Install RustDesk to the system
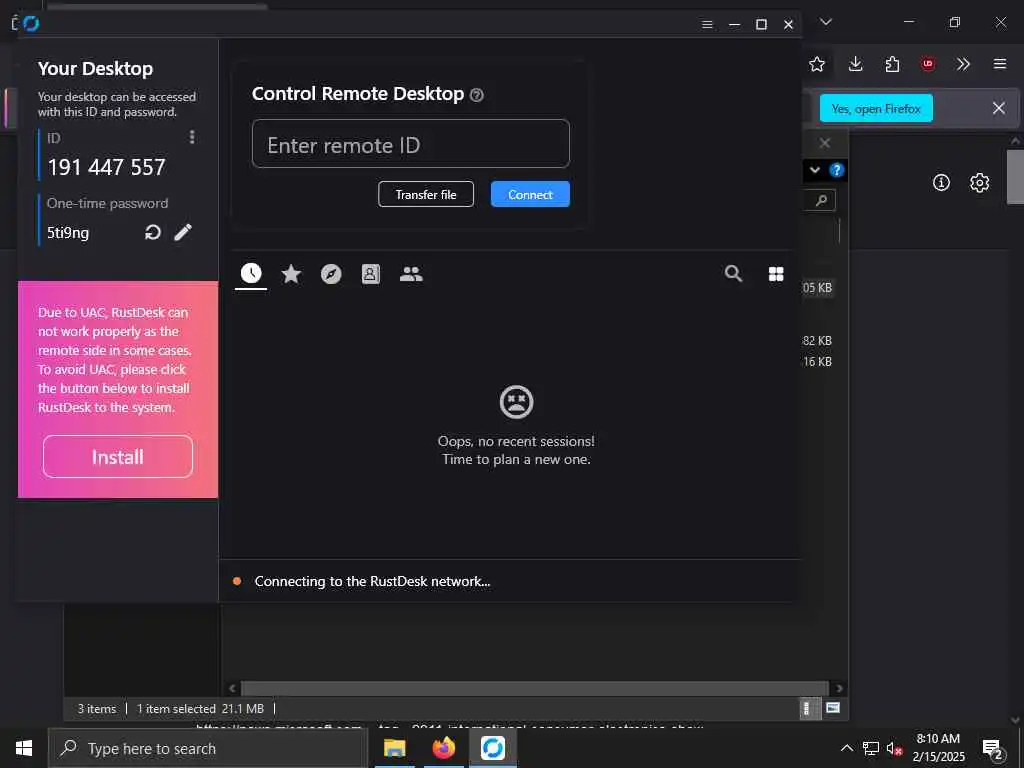This screenshot has height=768, width=1024. pyautogui.click(x=118, y=456)
